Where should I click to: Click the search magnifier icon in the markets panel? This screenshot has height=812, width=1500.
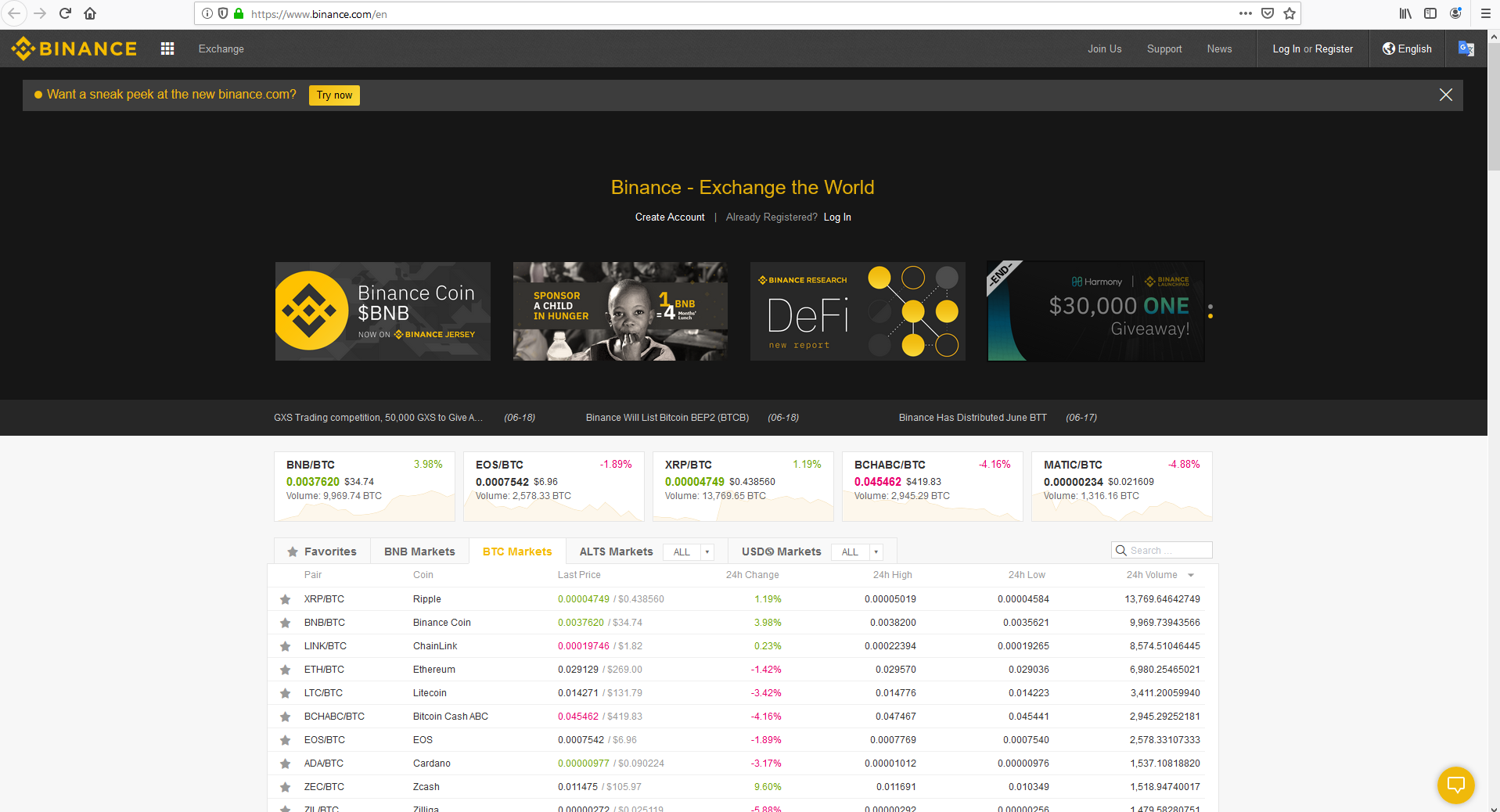(x=1121, y=550)
